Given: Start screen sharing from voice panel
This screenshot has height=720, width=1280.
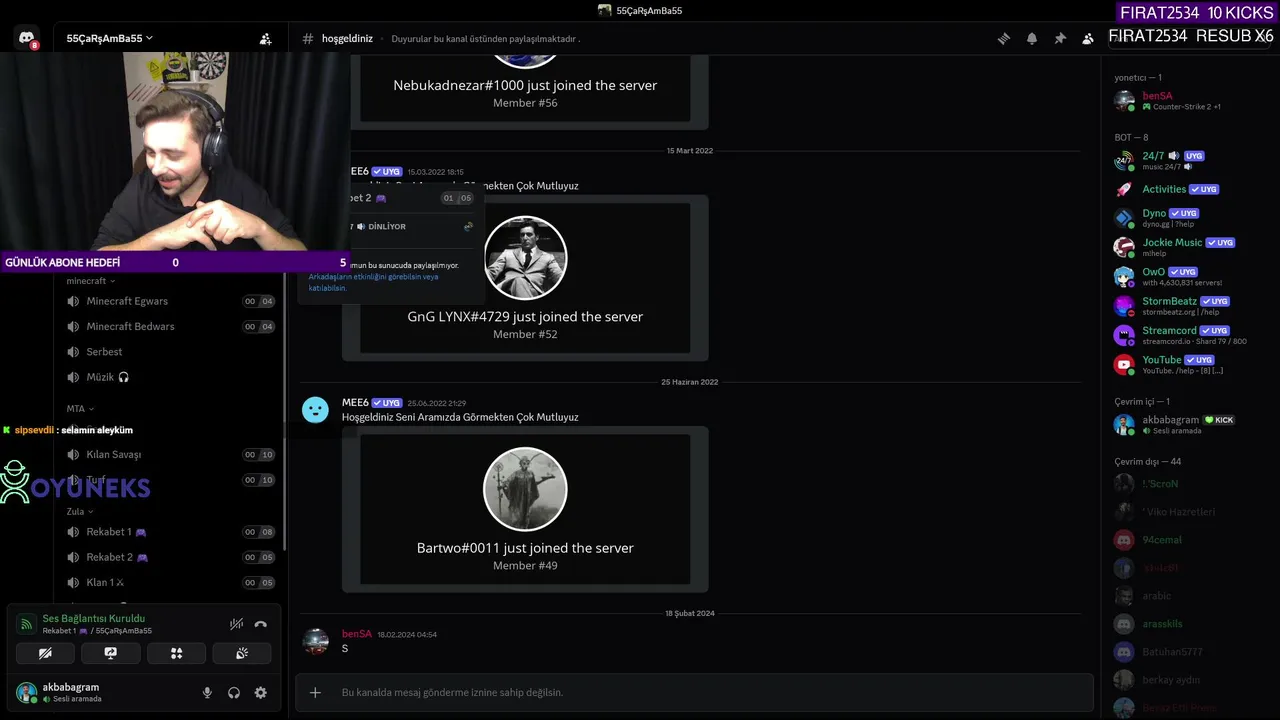Looking at the screenshot, I should 111,653.
